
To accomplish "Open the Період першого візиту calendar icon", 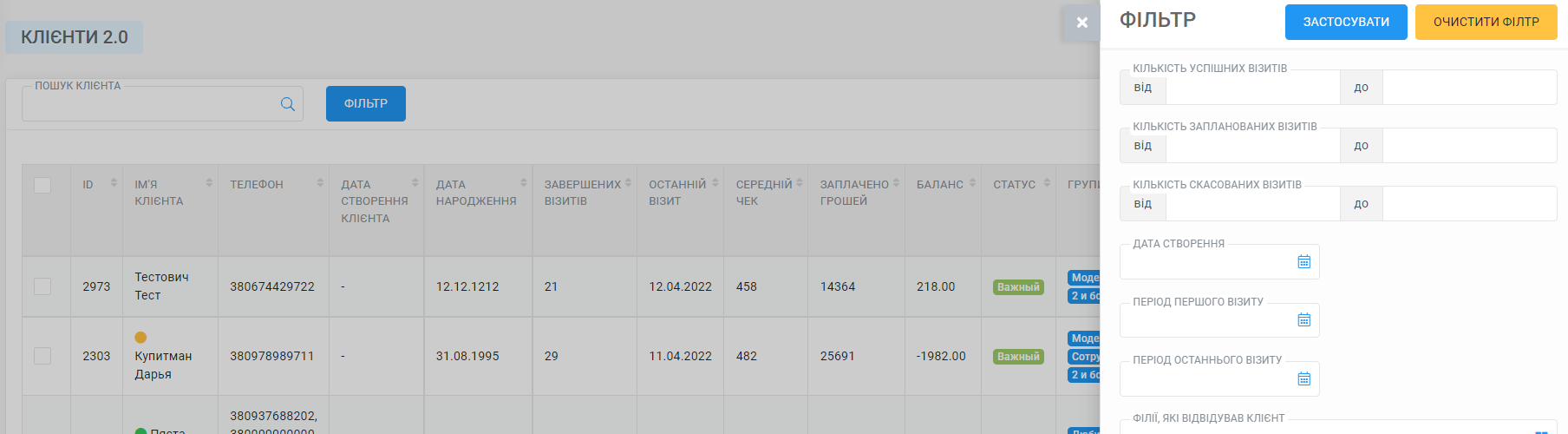I will tap(1303, 319).
